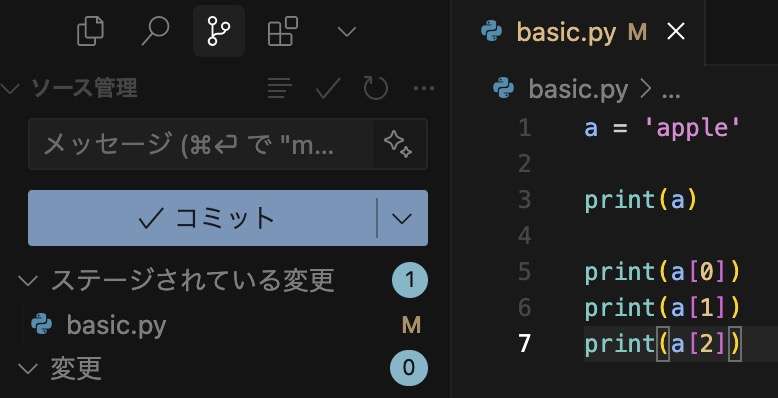Switch to the basic.py editor tab
This screenshot has height=398, width=778.
pyautogui.click(x=565, y=32)
